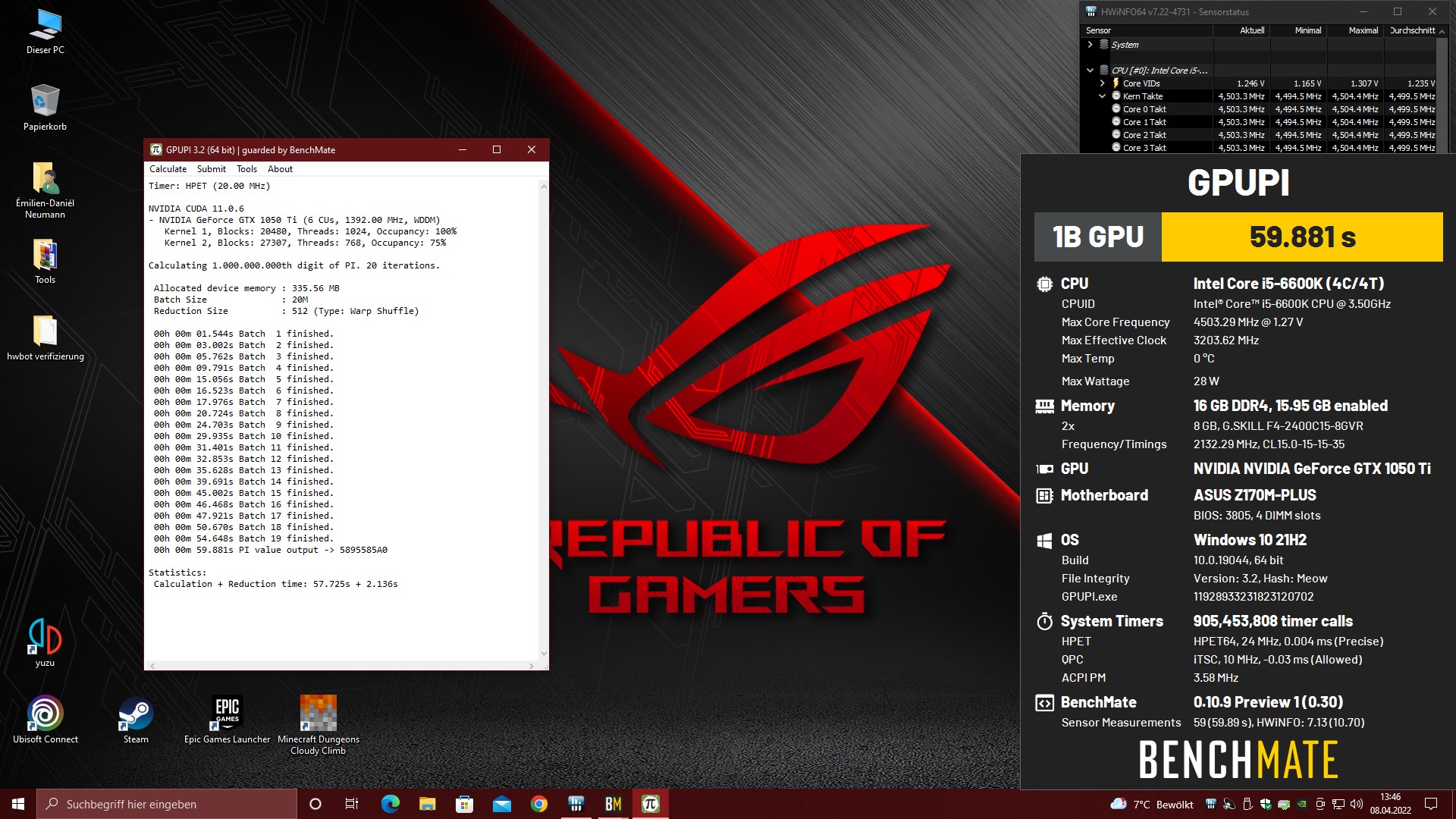
Task: Click the GPUPI output vertical scrollbar
Action: (544, 419)
